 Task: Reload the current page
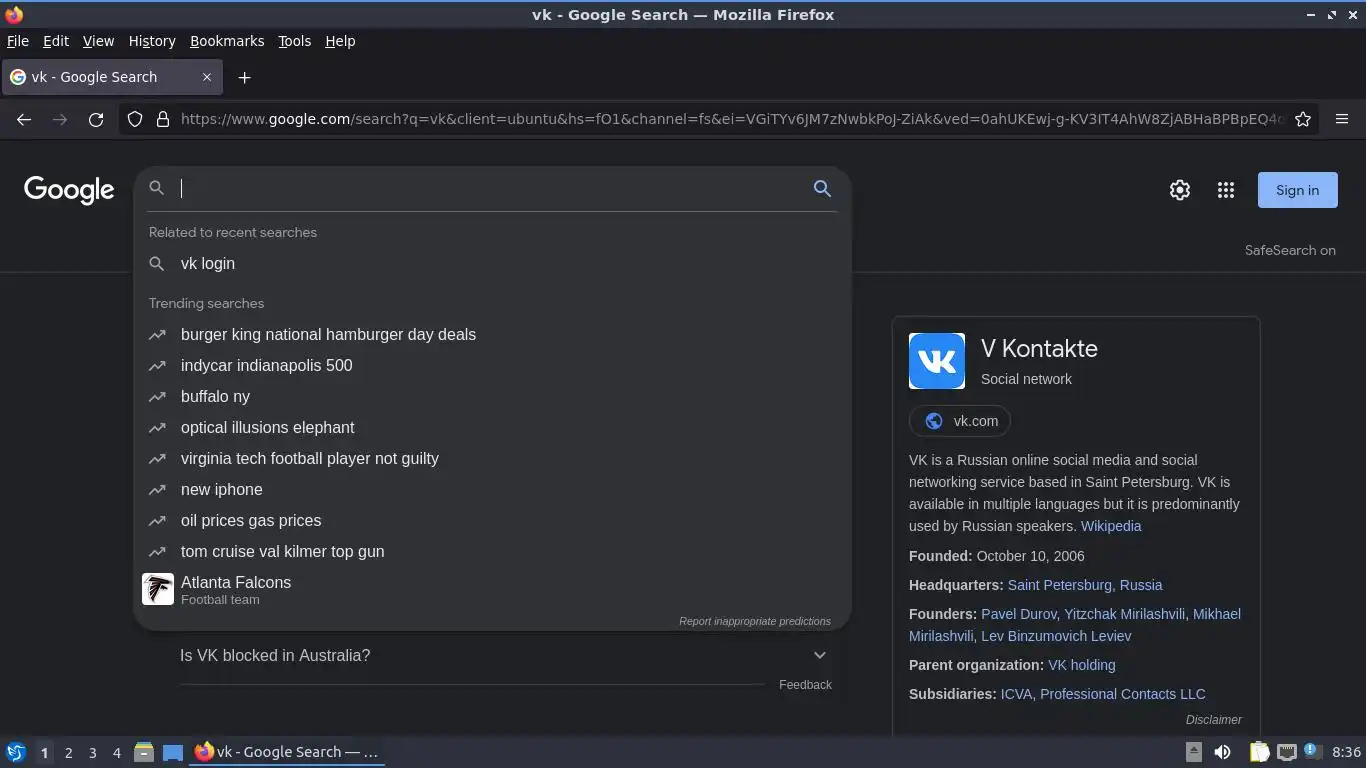click(x=96, y=119)
